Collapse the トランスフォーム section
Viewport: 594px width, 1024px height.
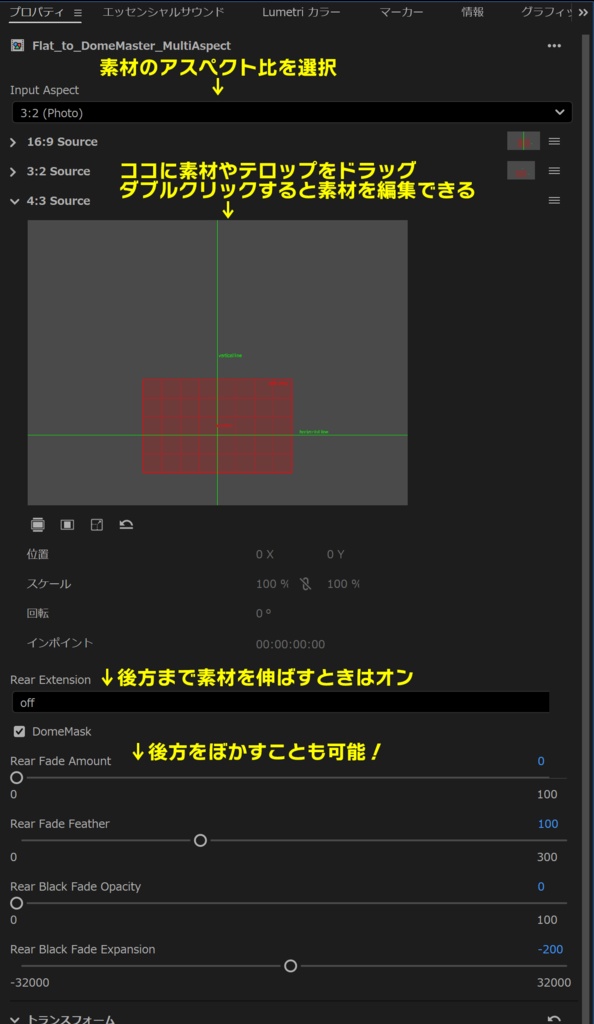pos(14,1019)
